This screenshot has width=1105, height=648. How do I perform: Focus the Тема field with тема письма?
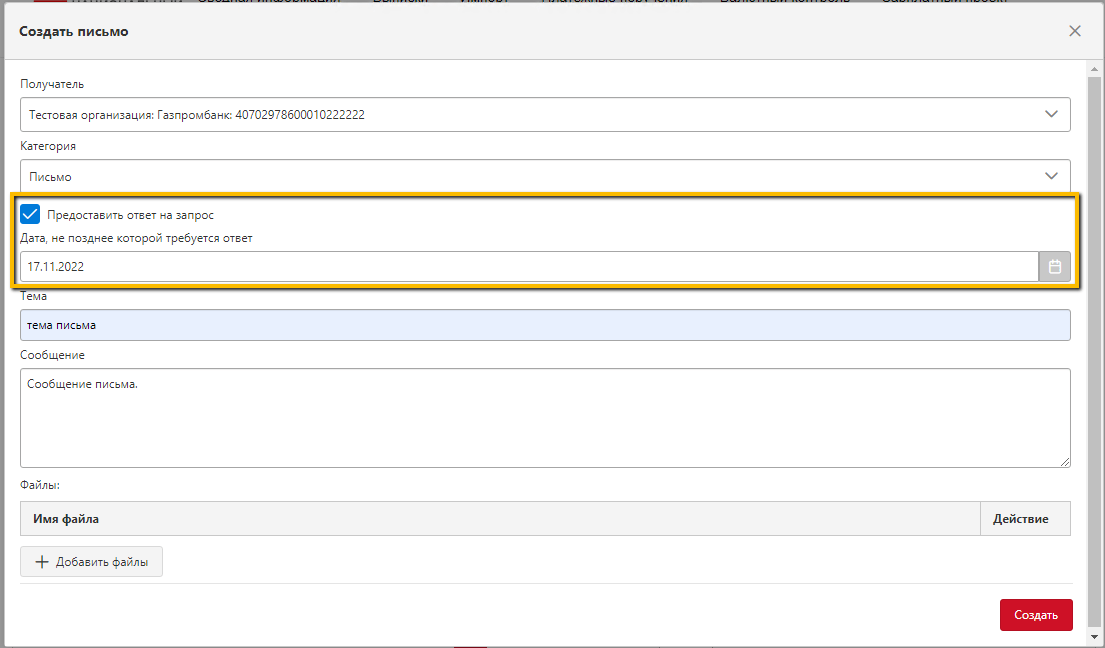click(545, 325)
